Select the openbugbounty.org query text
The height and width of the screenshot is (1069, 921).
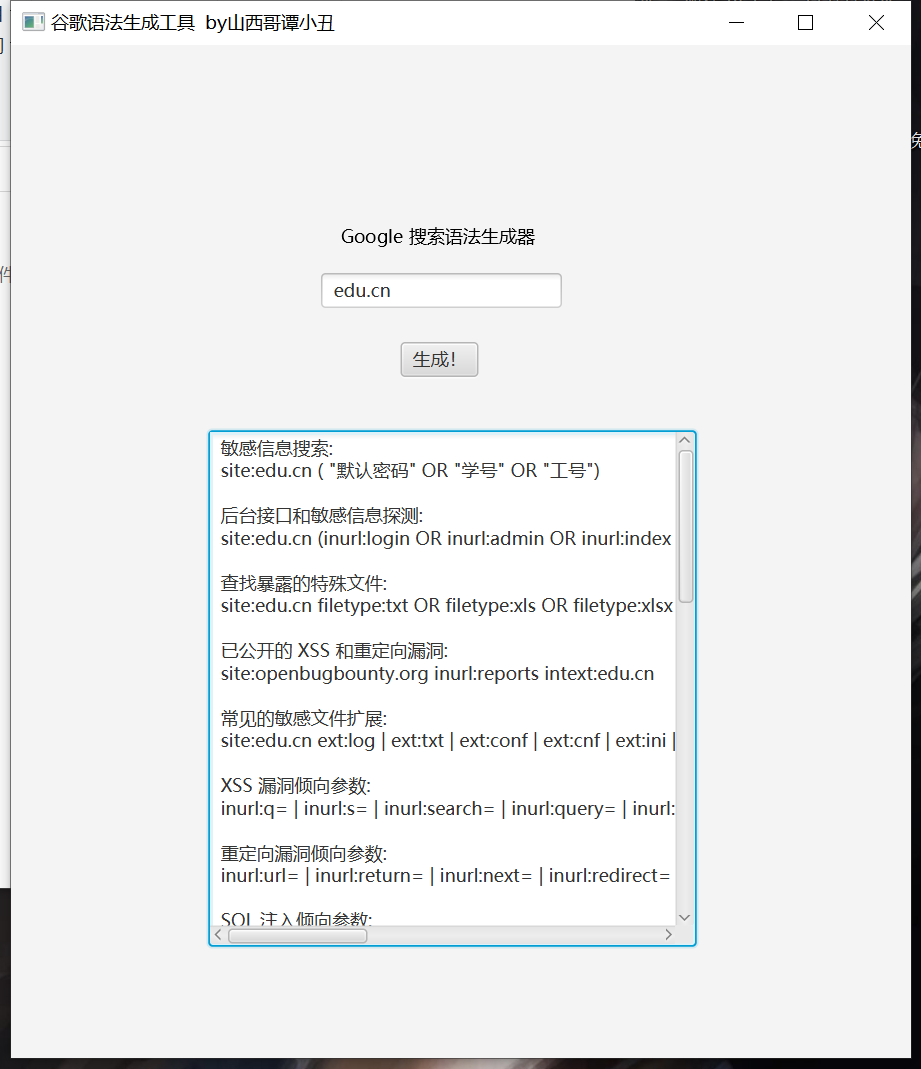tap(435, 673)
